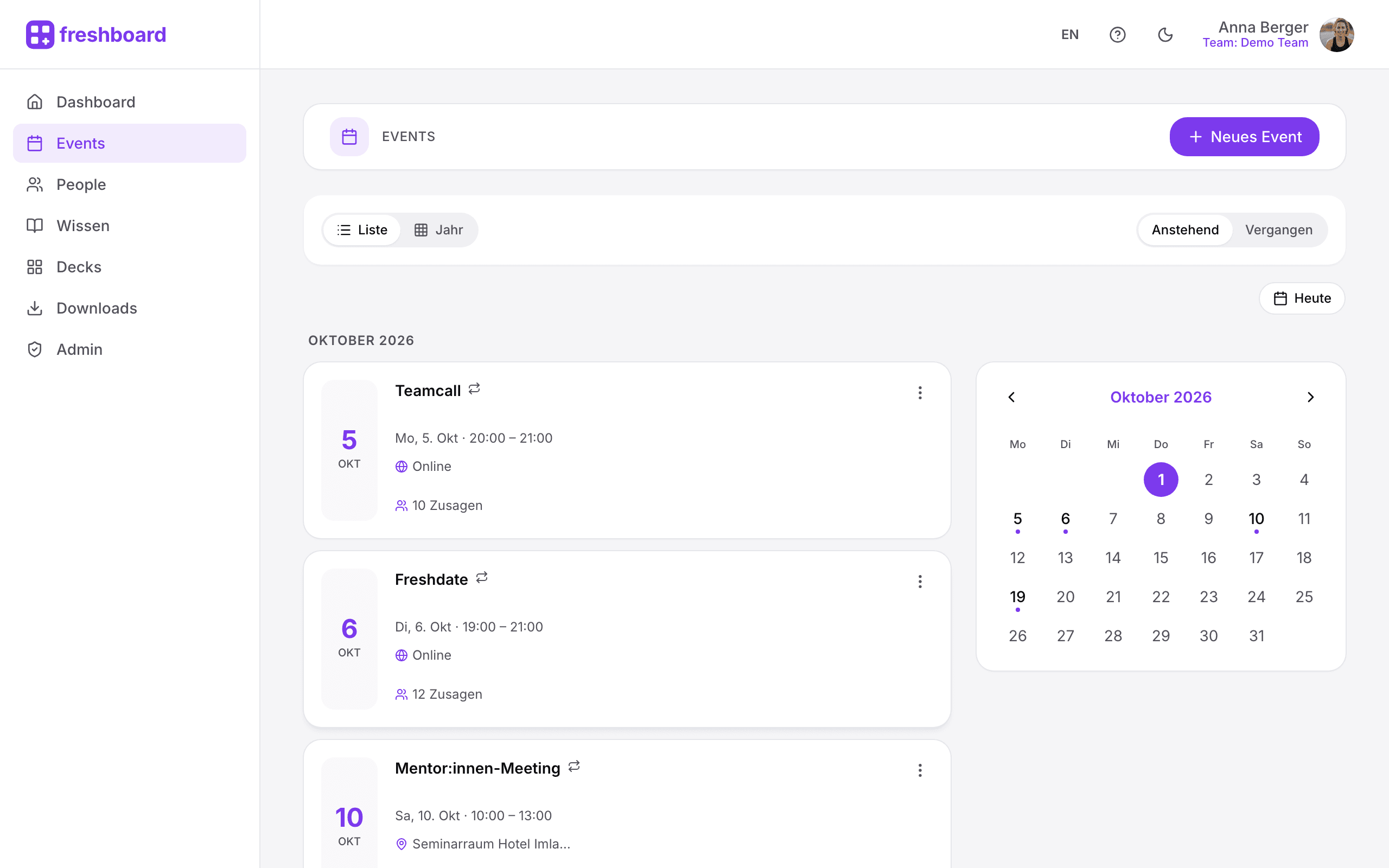1389x868 pixels.
Task: Open the Freshdate event title
Action: tap(432, 580)
